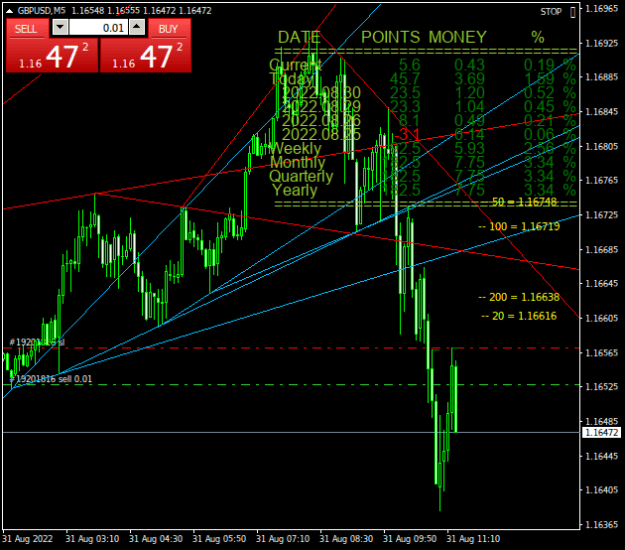Click the 31 Aug 2022 time label
625x550 pixels.
[28, 539]
